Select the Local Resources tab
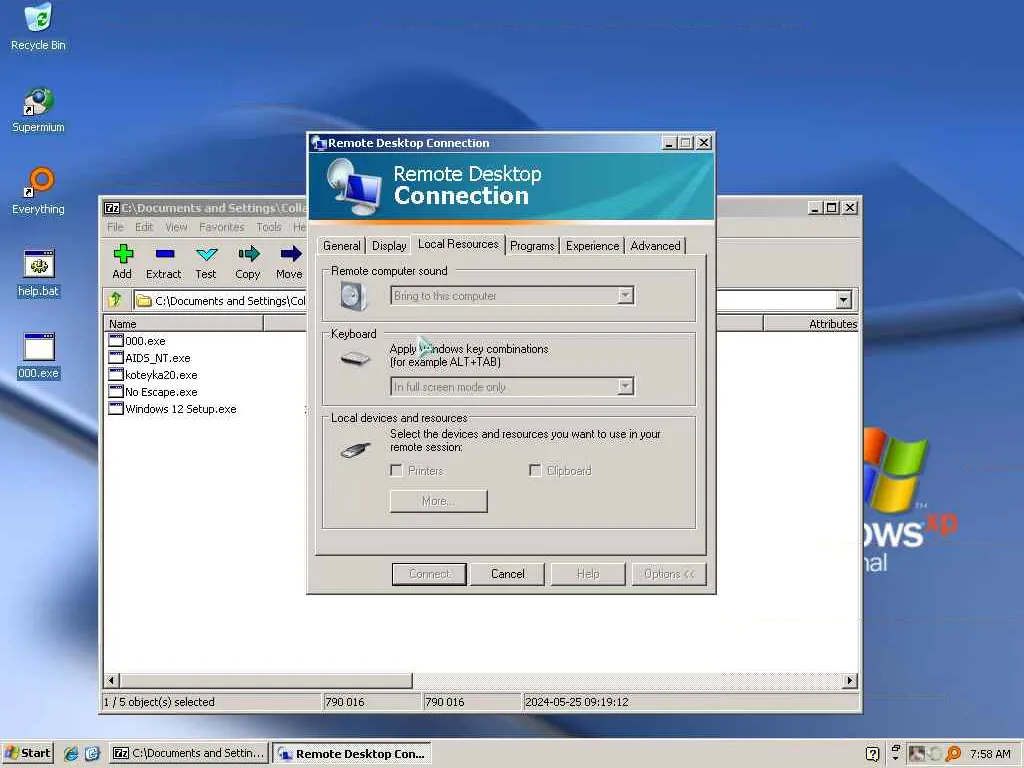 458,244
